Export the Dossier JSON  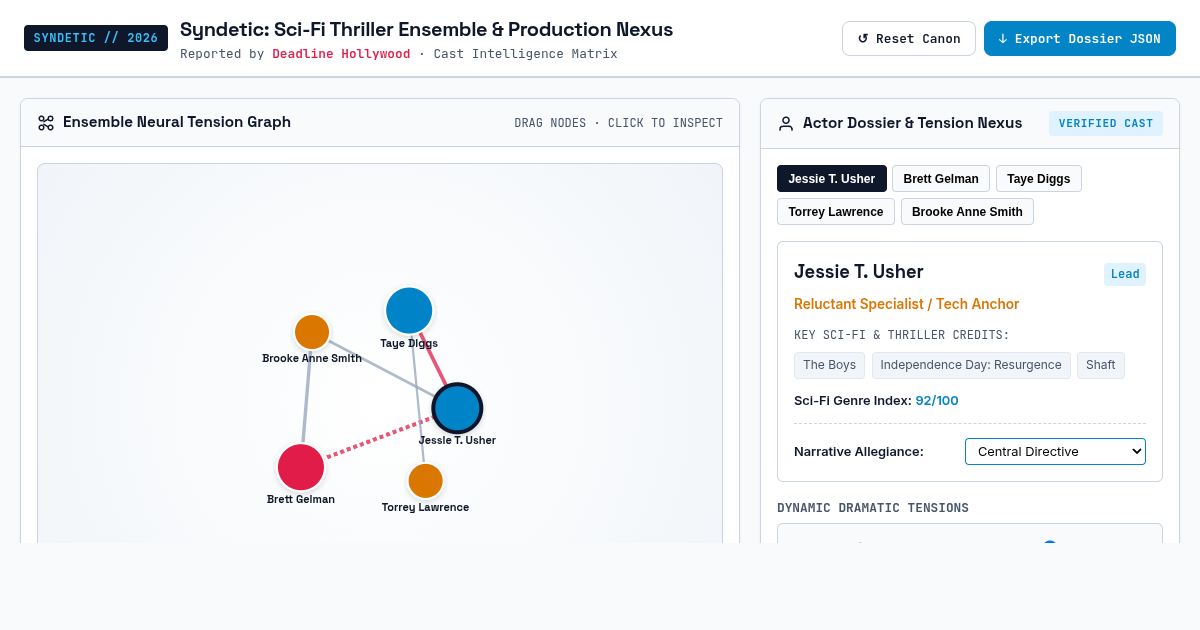coord(1080,39)
